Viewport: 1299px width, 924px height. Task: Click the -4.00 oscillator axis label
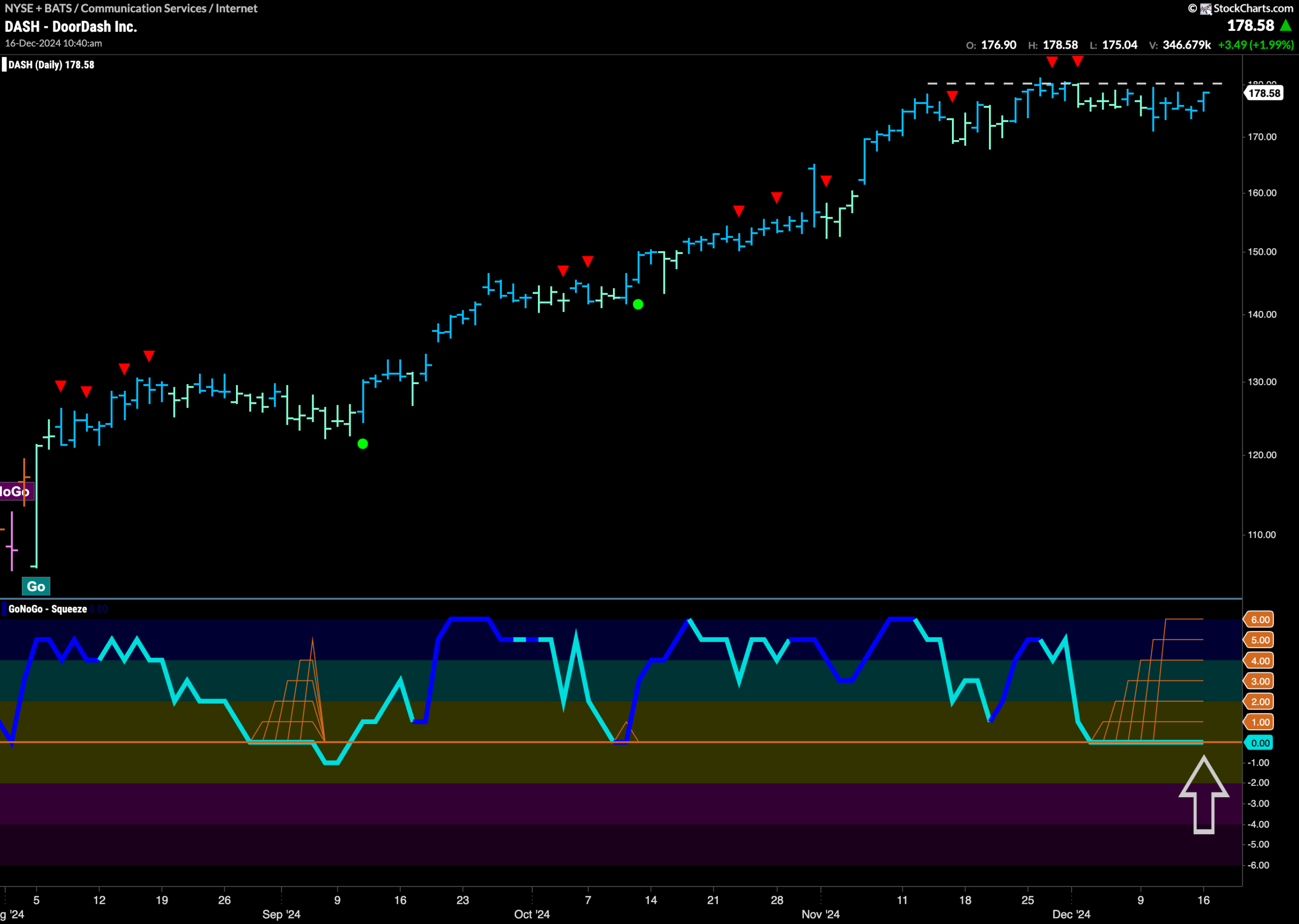1258,825
